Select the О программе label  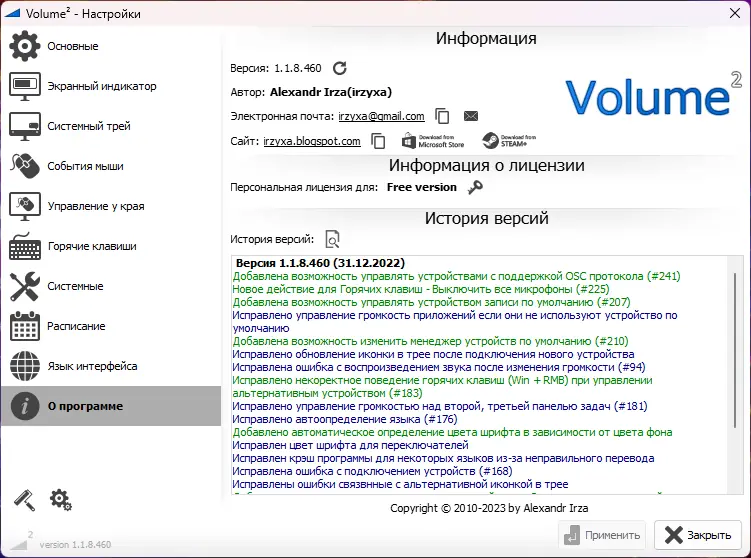(85, 406)
